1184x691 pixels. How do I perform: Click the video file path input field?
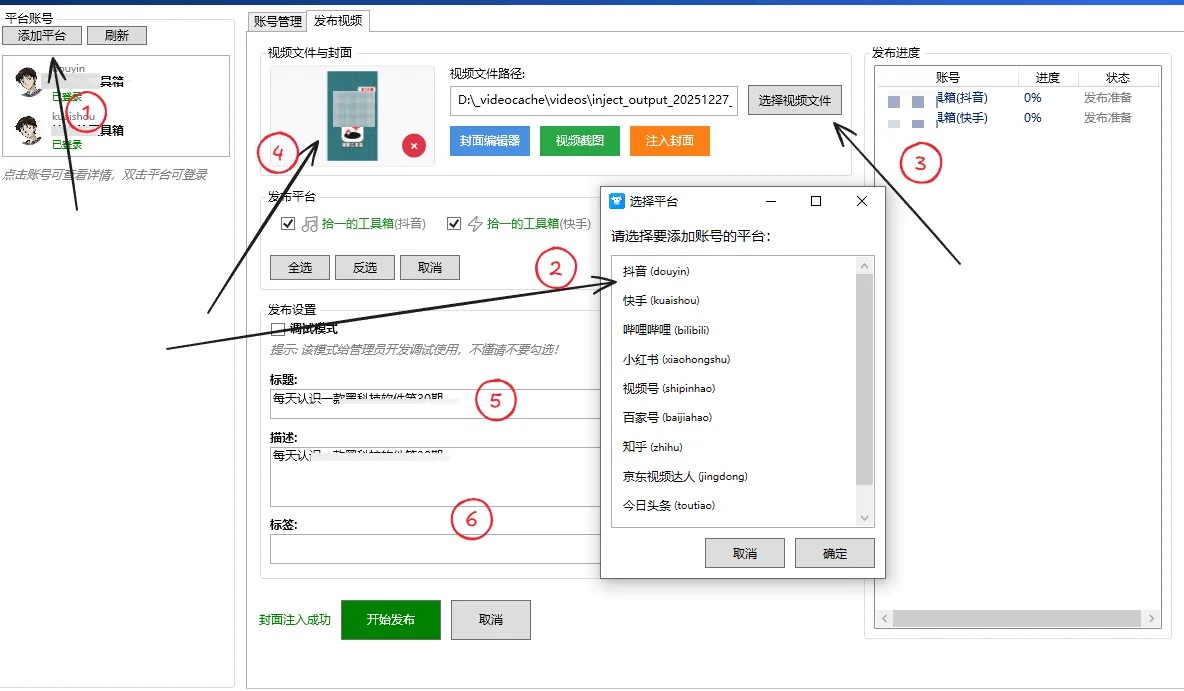pyautogui.click(x=590, y=100)
